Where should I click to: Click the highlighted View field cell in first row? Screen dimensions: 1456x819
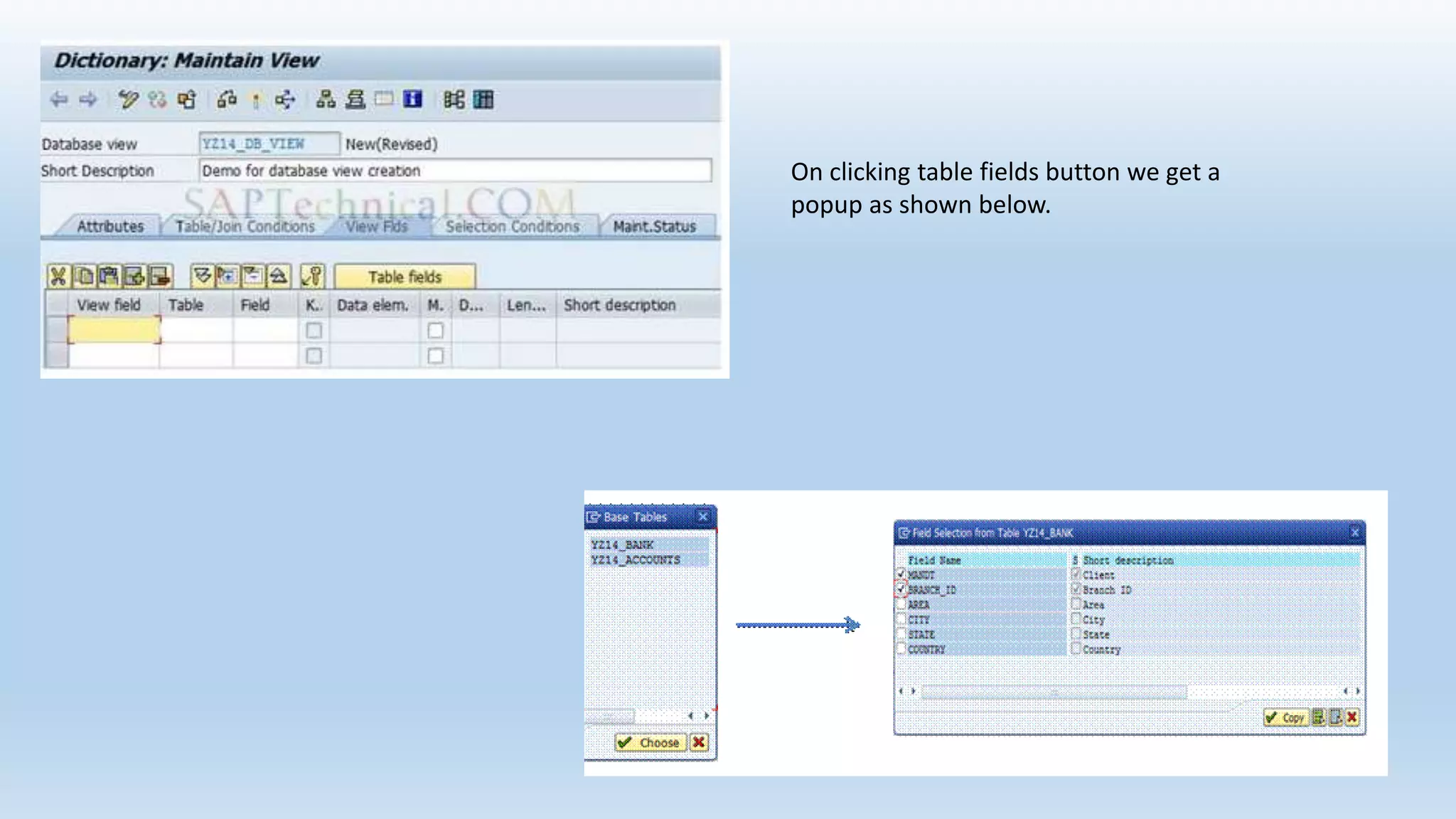coord(114,331)
